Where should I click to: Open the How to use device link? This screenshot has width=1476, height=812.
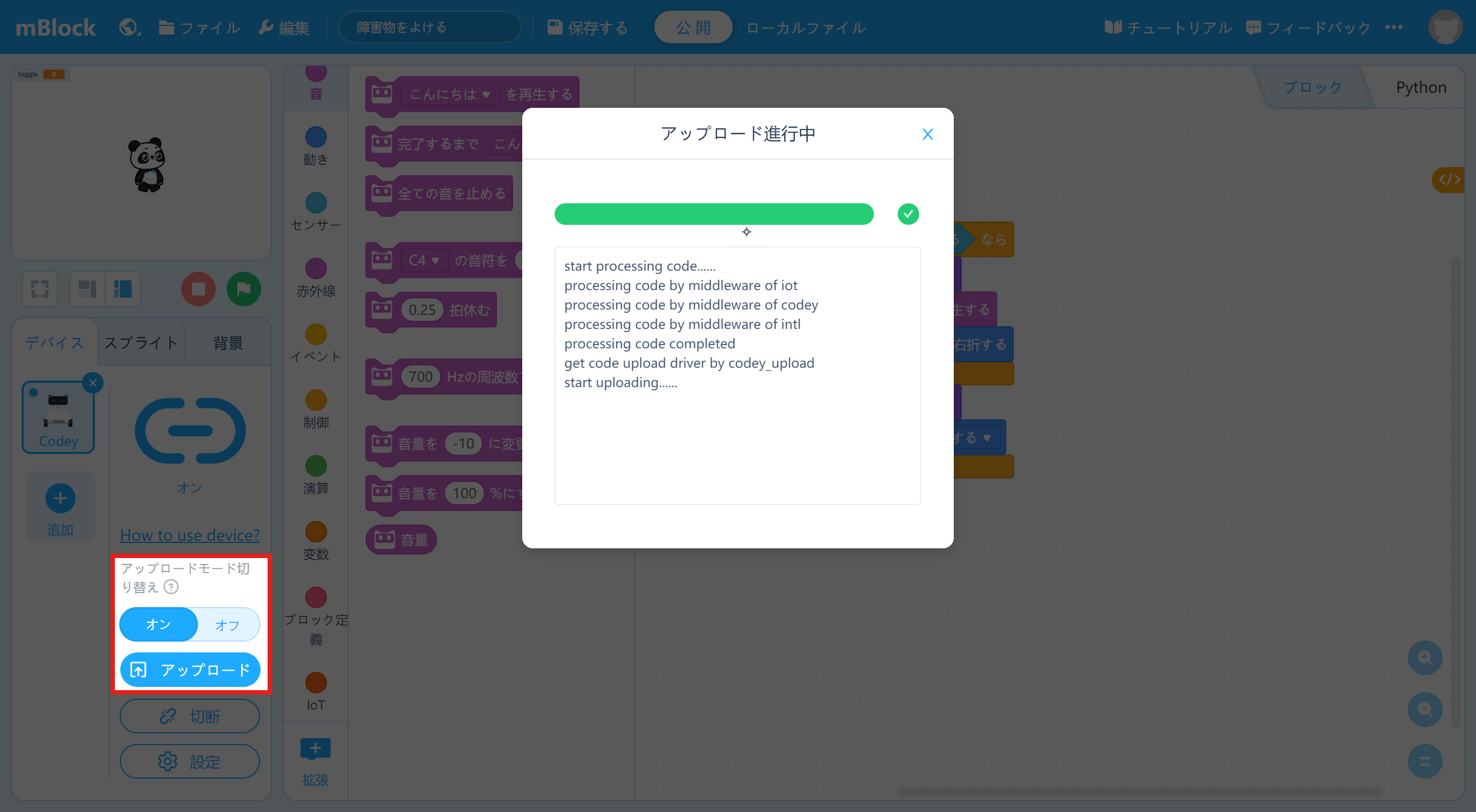pos(190,535)
